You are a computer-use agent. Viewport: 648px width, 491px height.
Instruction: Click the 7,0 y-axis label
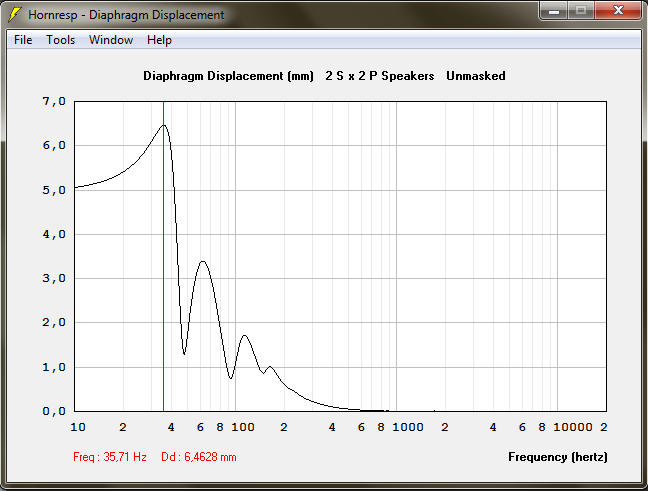[54, 101]
